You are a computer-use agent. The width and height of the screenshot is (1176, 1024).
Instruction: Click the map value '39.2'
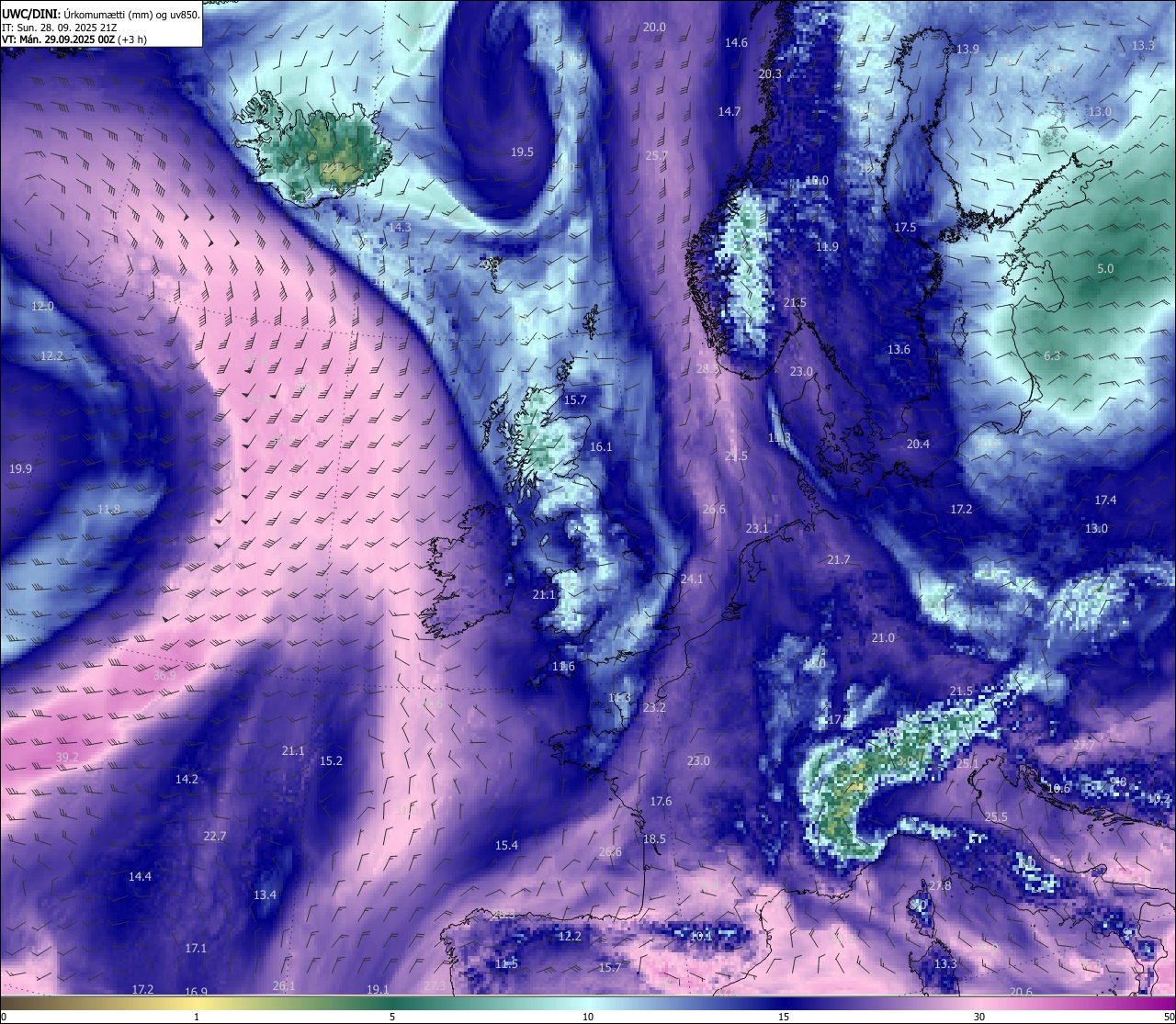pos(67,758)
